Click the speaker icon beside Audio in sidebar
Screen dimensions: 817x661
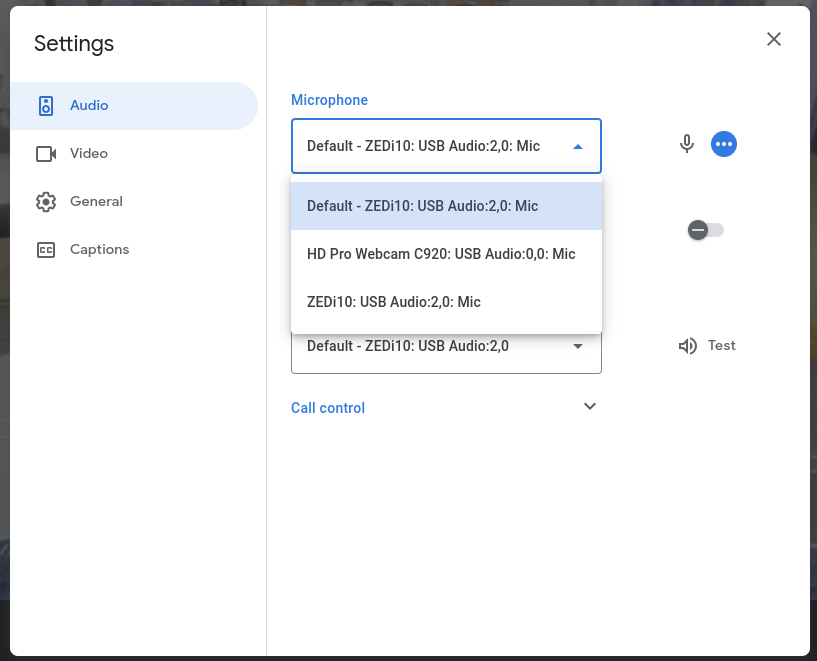[46, 106]
